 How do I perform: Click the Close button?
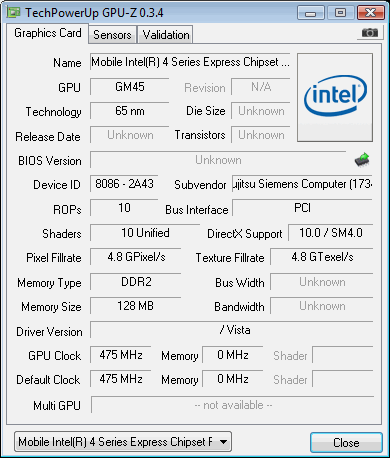pyautogui.click(x=346, y=443)
